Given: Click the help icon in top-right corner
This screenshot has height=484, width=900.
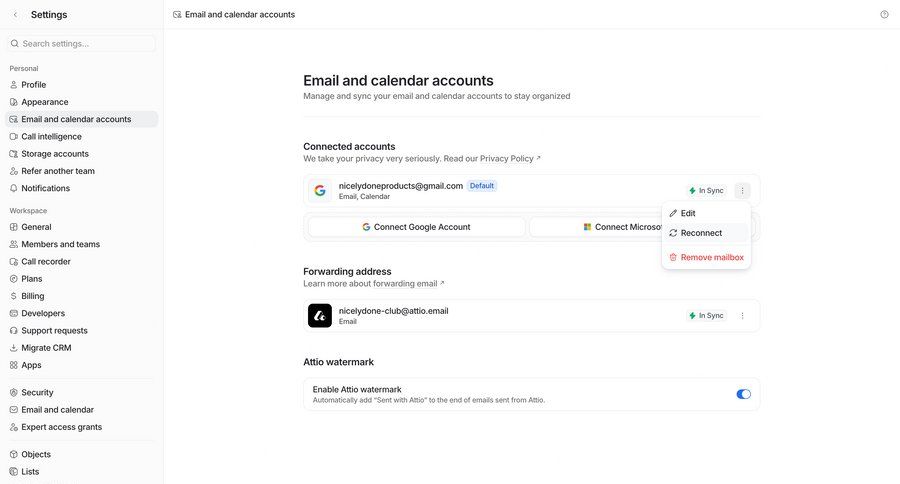Looking at the screenshot, I should click(884, 15).
